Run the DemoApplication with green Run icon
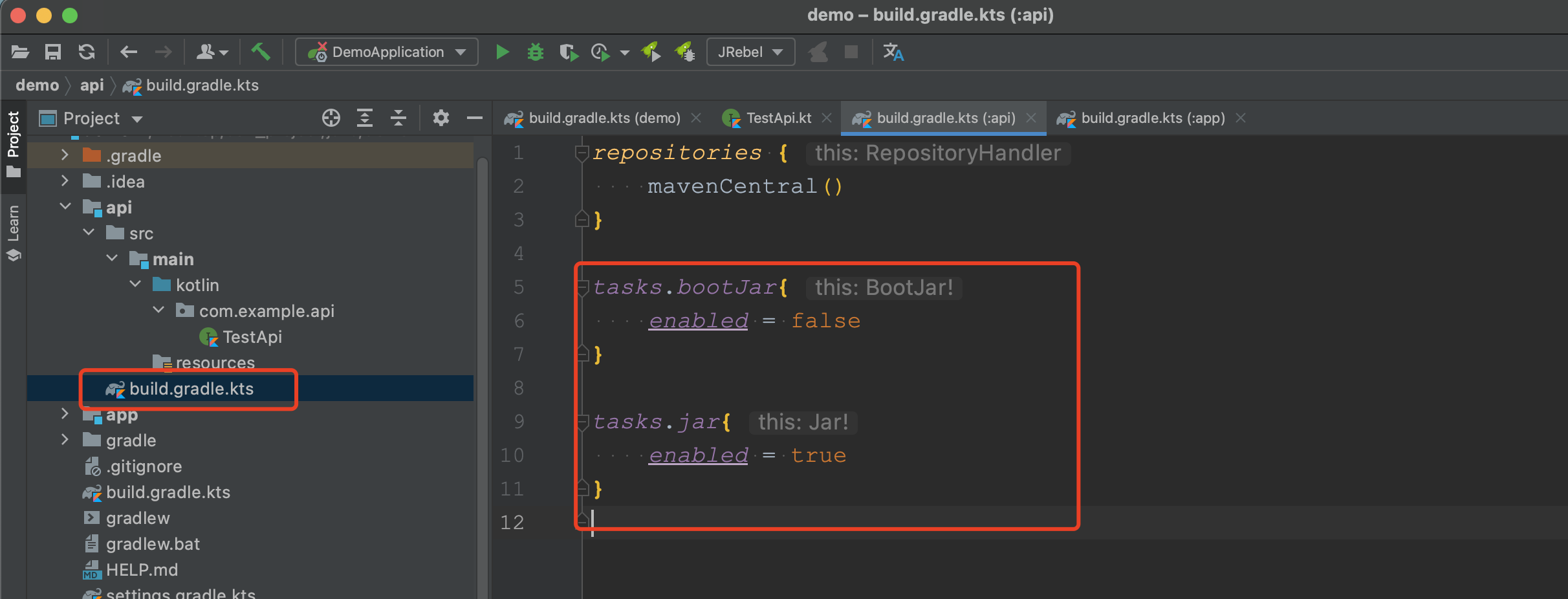The width and height of the screenshot is (1568, 599). pyautogui.click(x=503, y=52)
